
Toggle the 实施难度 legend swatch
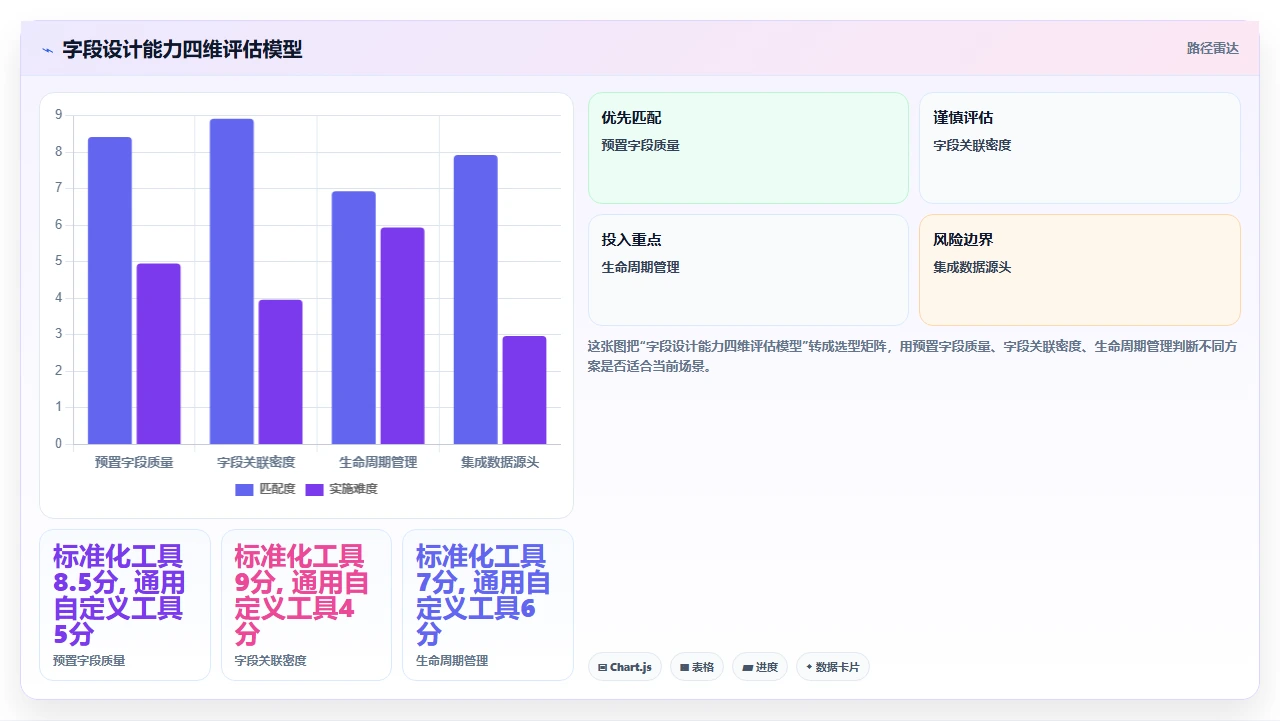315,489
